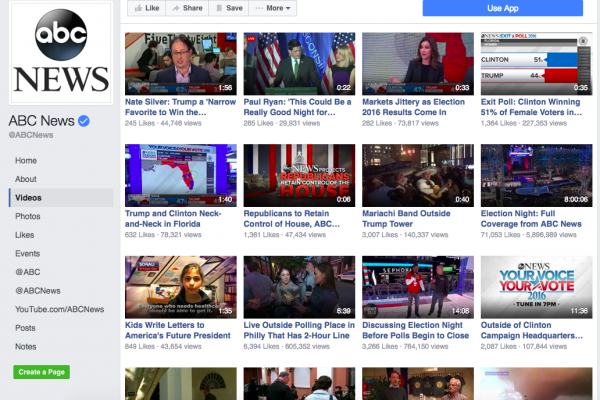600x400 pixels.
Task: Play the Mariachi Band video thumbnail
Action: pyautogui.click(x=418, y=176)
